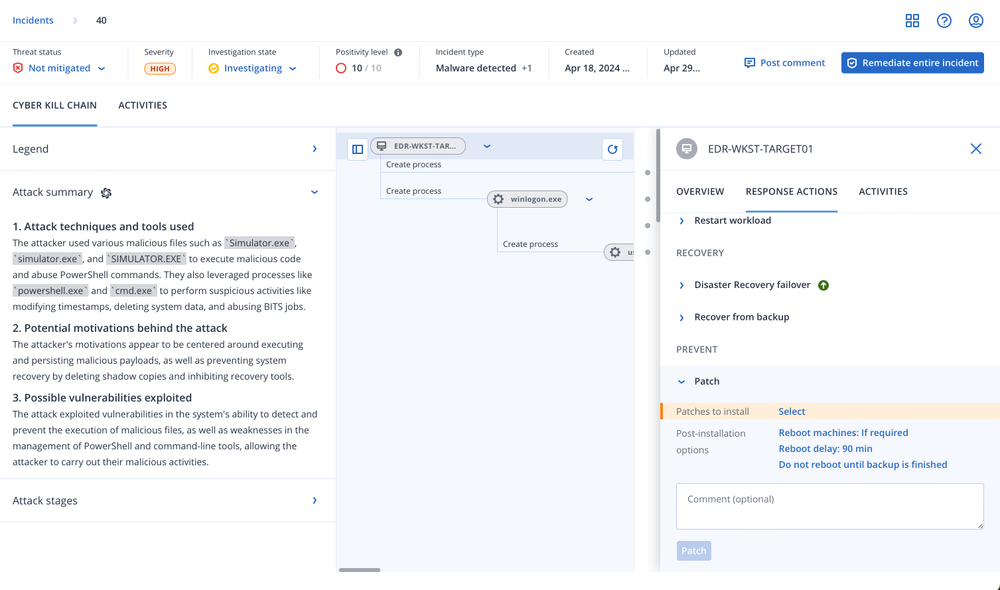This screenshot has width=1000, height=590.
Task: Go back to Incidents breadcrumb
Action: click(33, 20)
